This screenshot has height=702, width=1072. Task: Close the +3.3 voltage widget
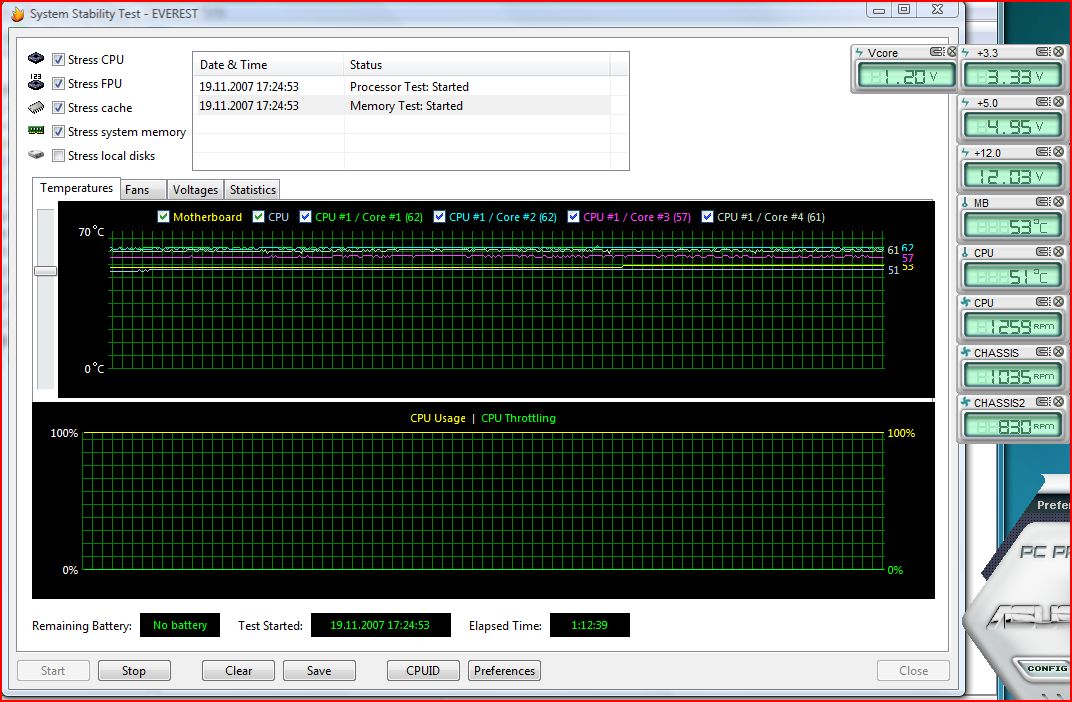pos(1058,52)
